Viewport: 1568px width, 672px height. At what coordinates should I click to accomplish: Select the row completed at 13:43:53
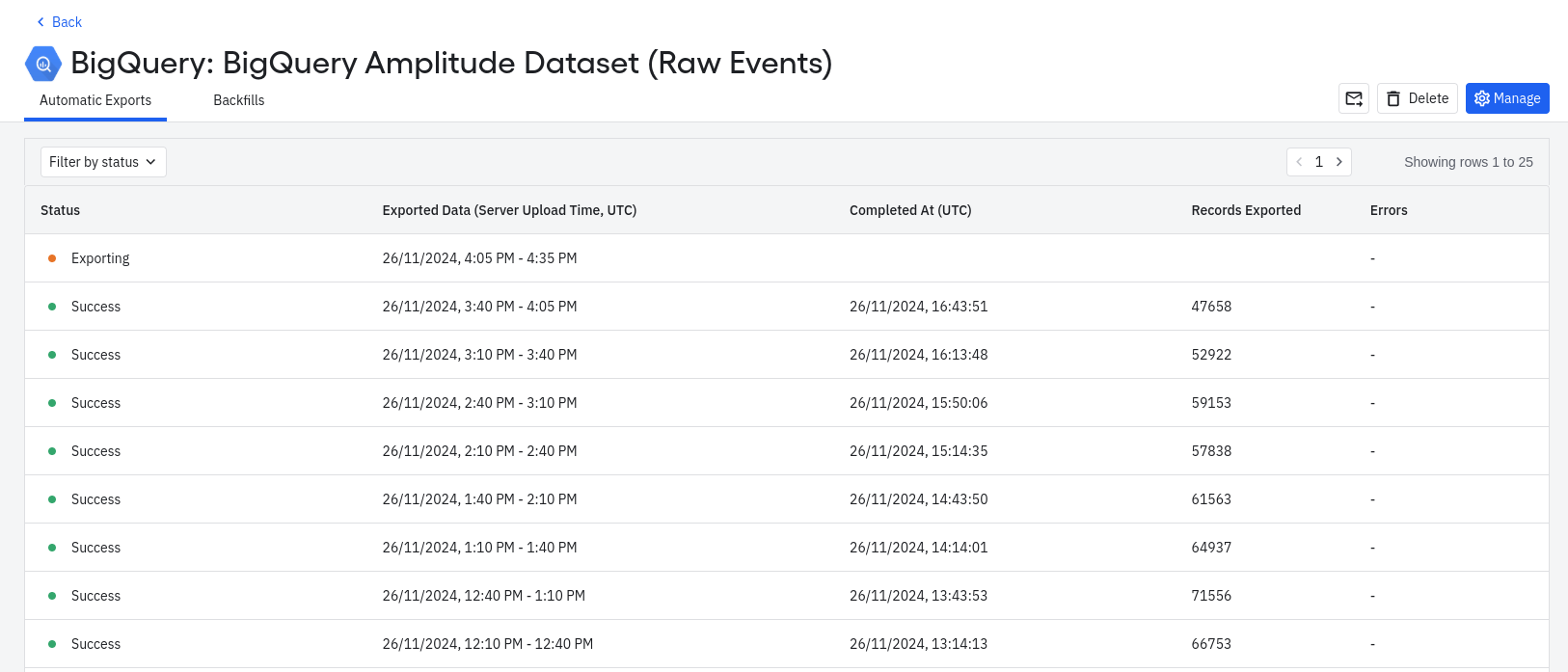(x=918, y=596)
